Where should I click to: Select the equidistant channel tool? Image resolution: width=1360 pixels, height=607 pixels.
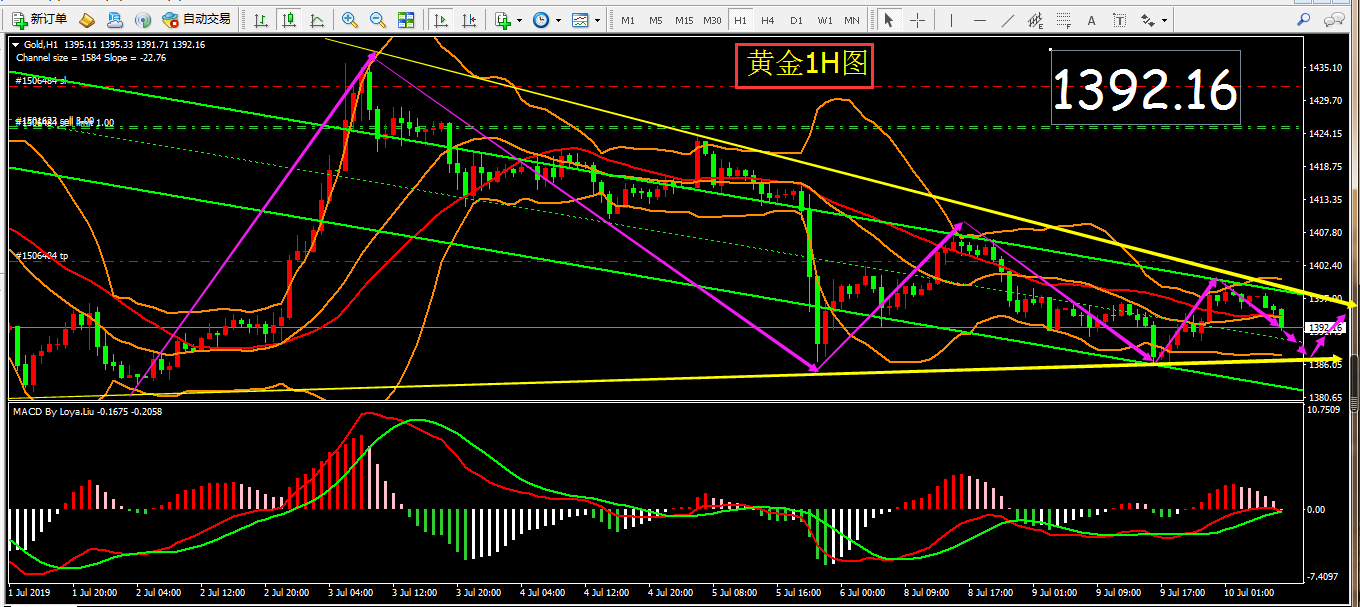point(1034,19)
